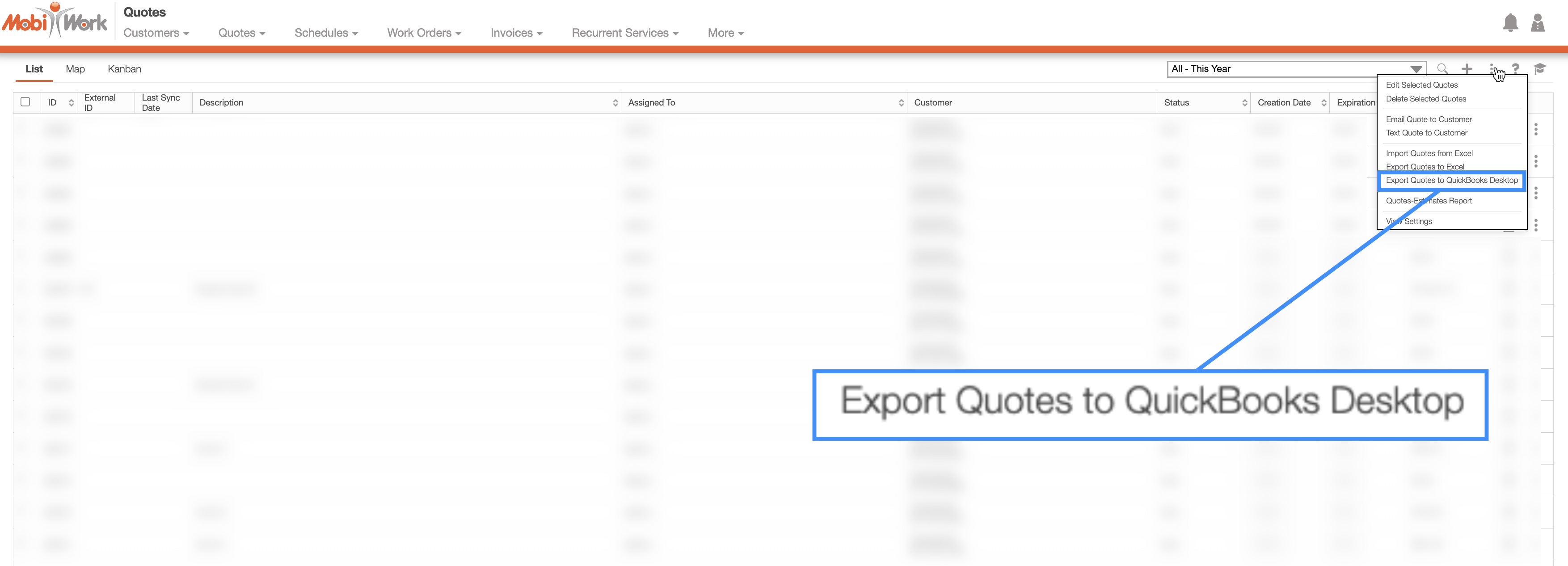Image resolution: width=1568 pixels, height=566 pixels.
Task: Click the search magnifier icon
Action: pos(1442,69)
